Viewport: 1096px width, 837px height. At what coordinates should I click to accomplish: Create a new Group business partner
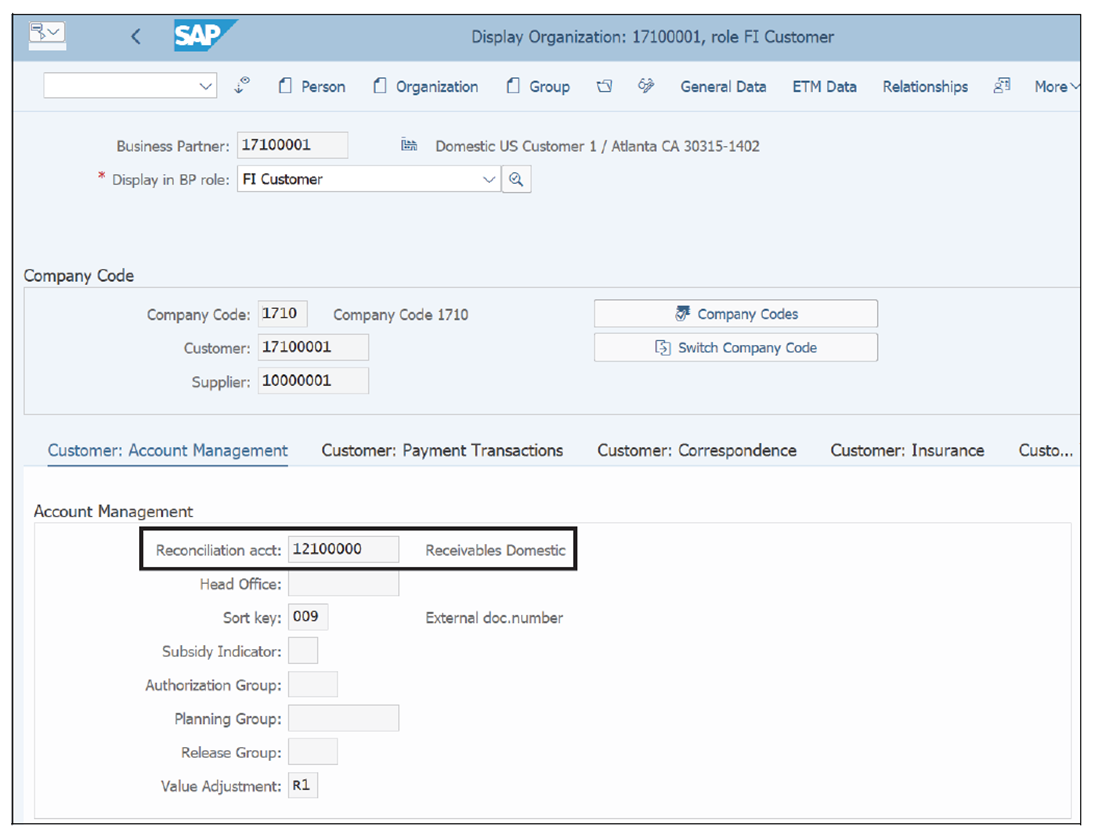[x=538, y=87]
